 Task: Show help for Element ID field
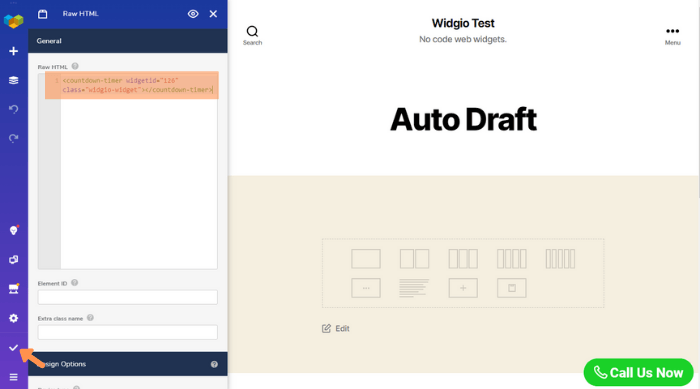(x=75, y=283)
